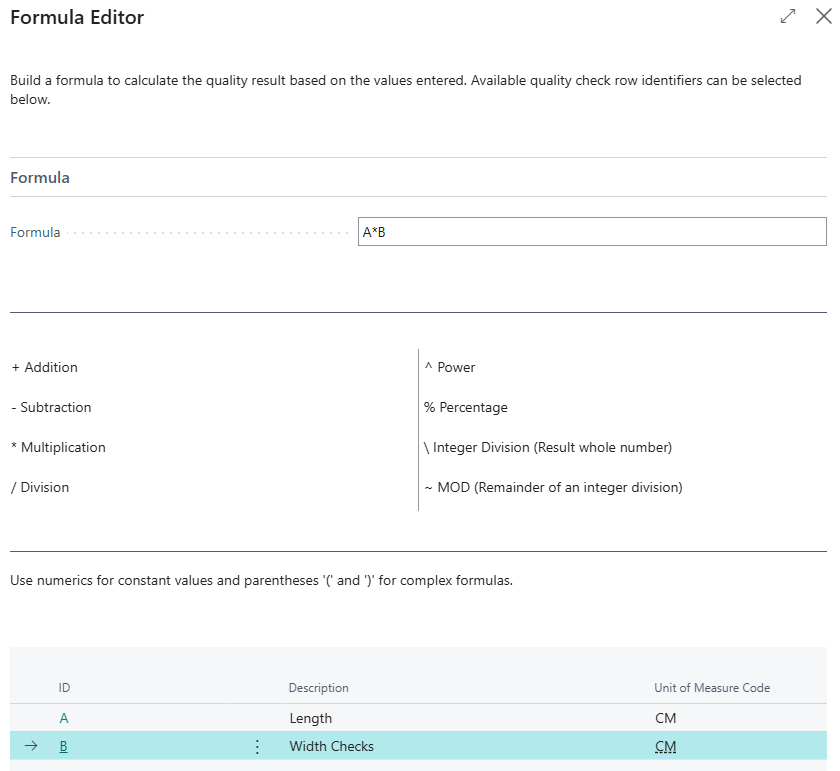Close the Formula Editor dialog
This screenshot has width=840, height=771.
coord(823,17)
